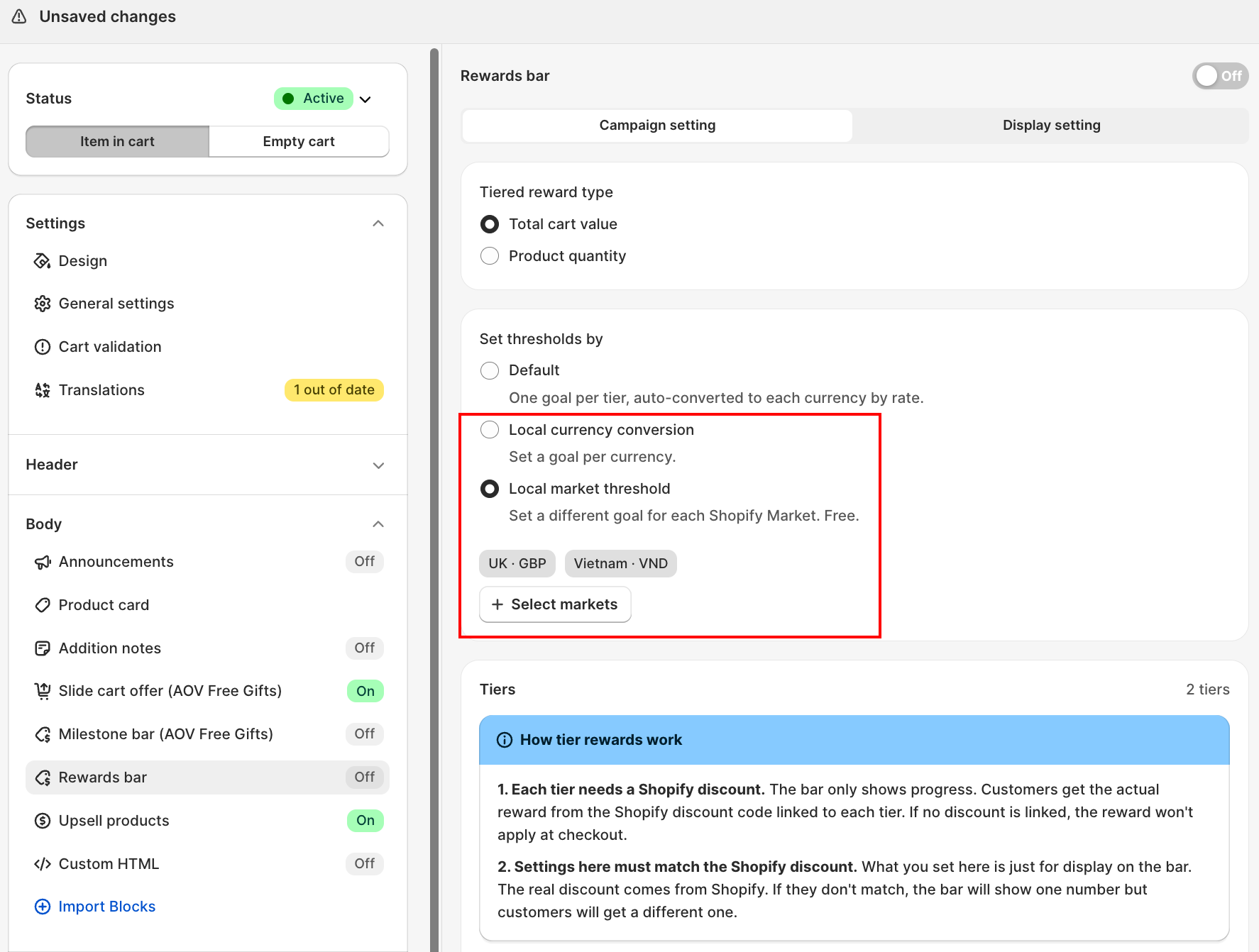Click the Design paint icon
This screenshot has height=952, width=1259.
(43, 261)
